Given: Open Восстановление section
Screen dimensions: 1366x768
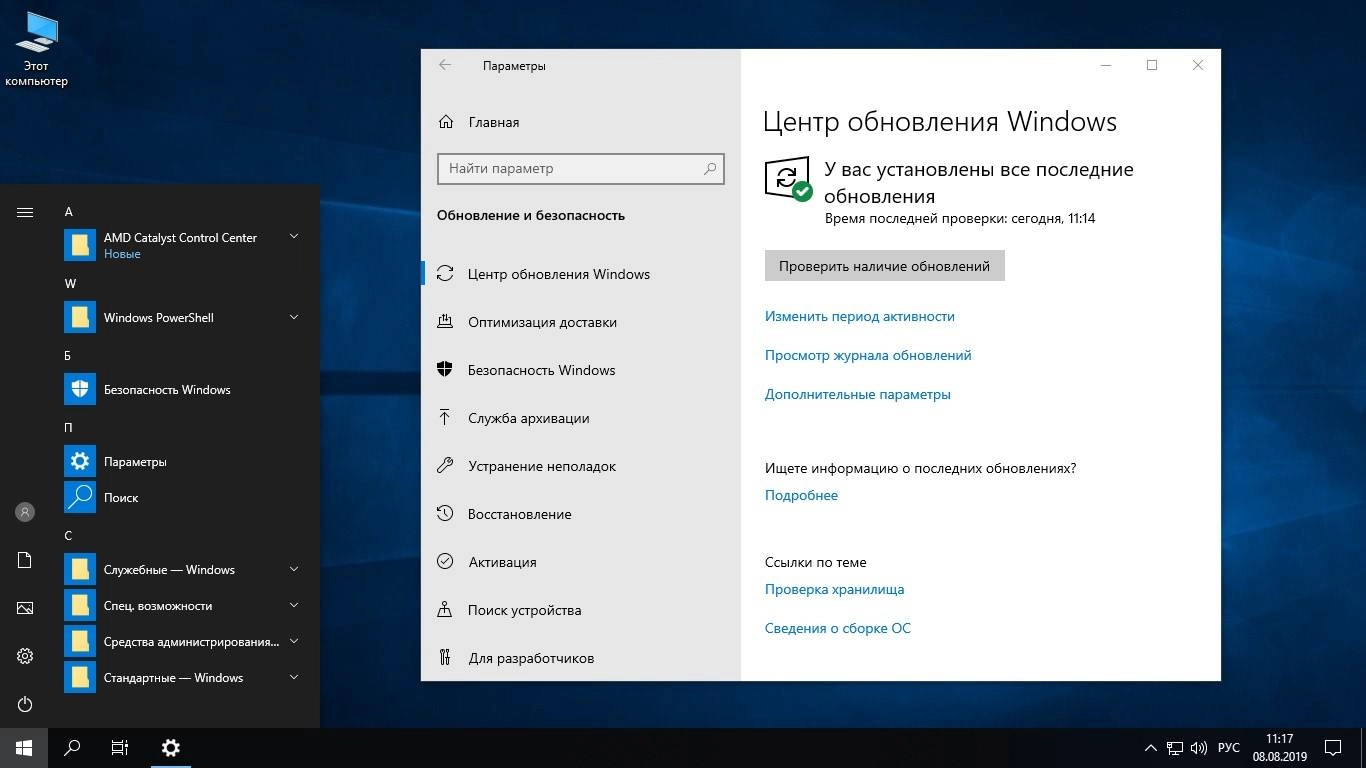Looking at the screenshot, I should coord(581,514).
